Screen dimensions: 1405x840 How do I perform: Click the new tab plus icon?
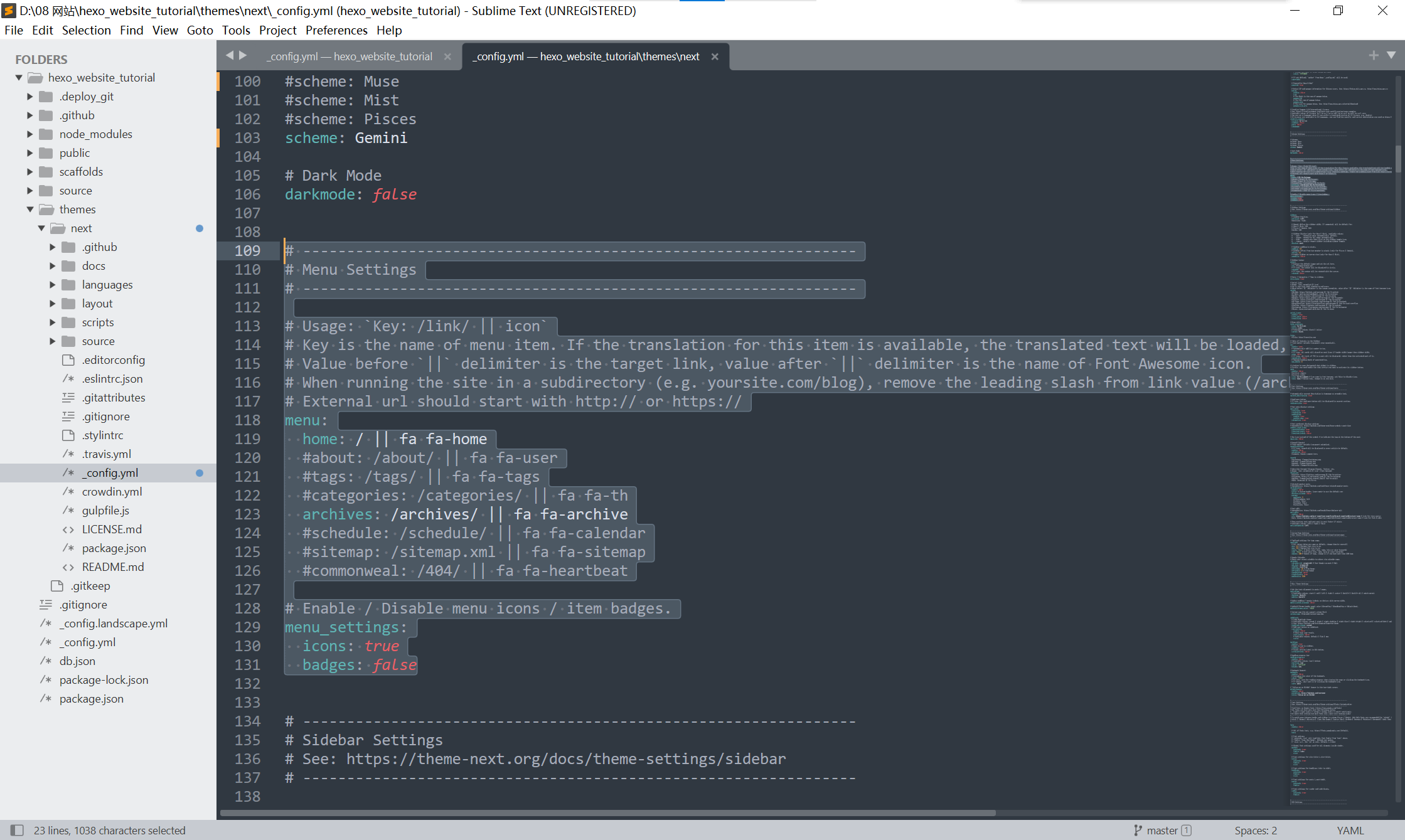pyautogui.click(x=1374, y=55)
